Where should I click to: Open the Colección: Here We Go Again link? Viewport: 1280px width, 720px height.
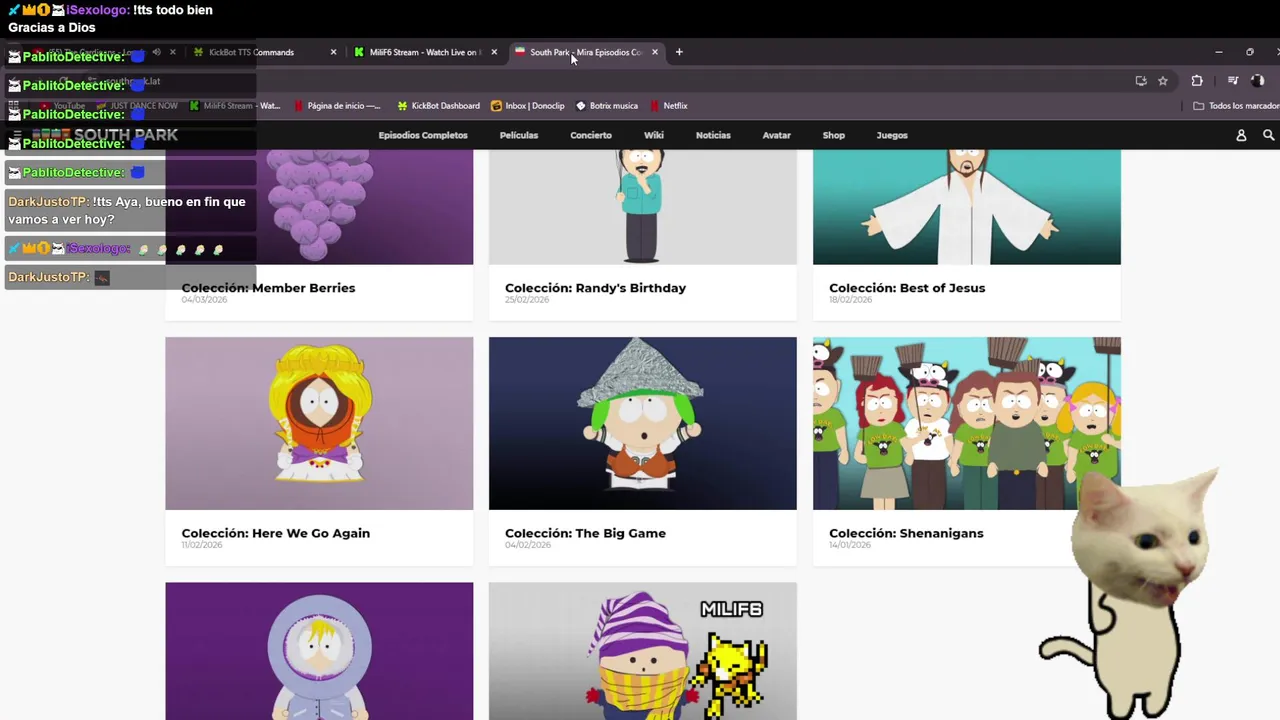[276, 533]
